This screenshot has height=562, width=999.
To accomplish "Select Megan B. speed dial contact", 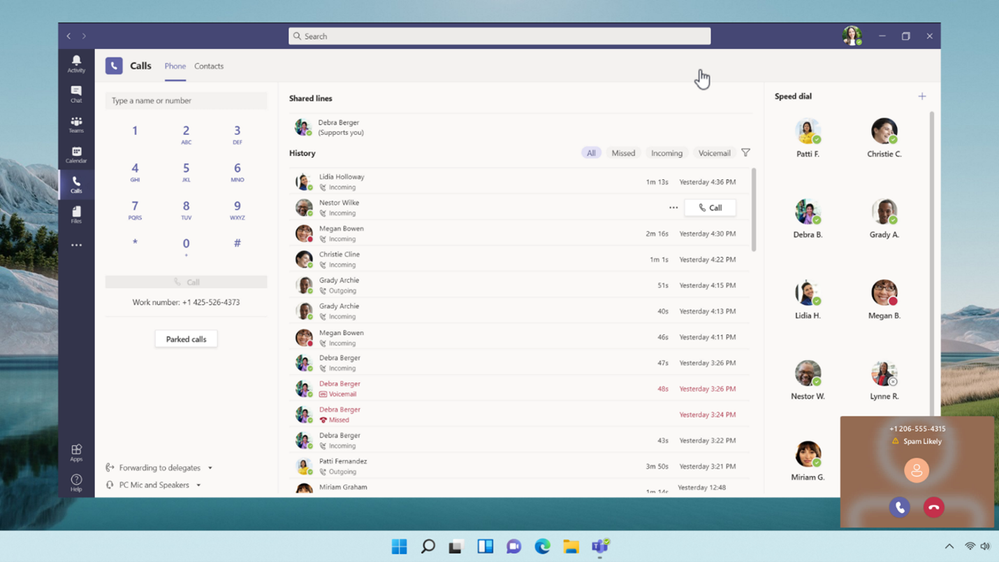I will point(884,299).
